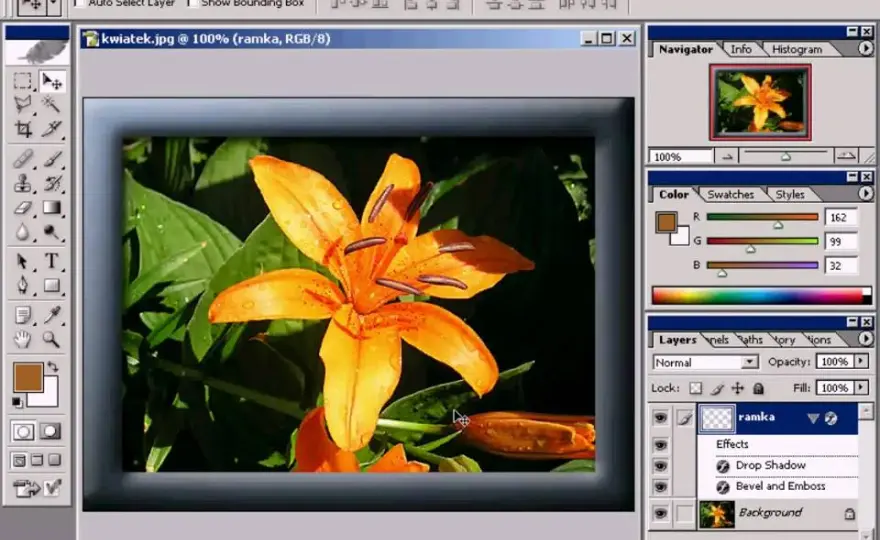Open the tool preset picker arrow

53,6
